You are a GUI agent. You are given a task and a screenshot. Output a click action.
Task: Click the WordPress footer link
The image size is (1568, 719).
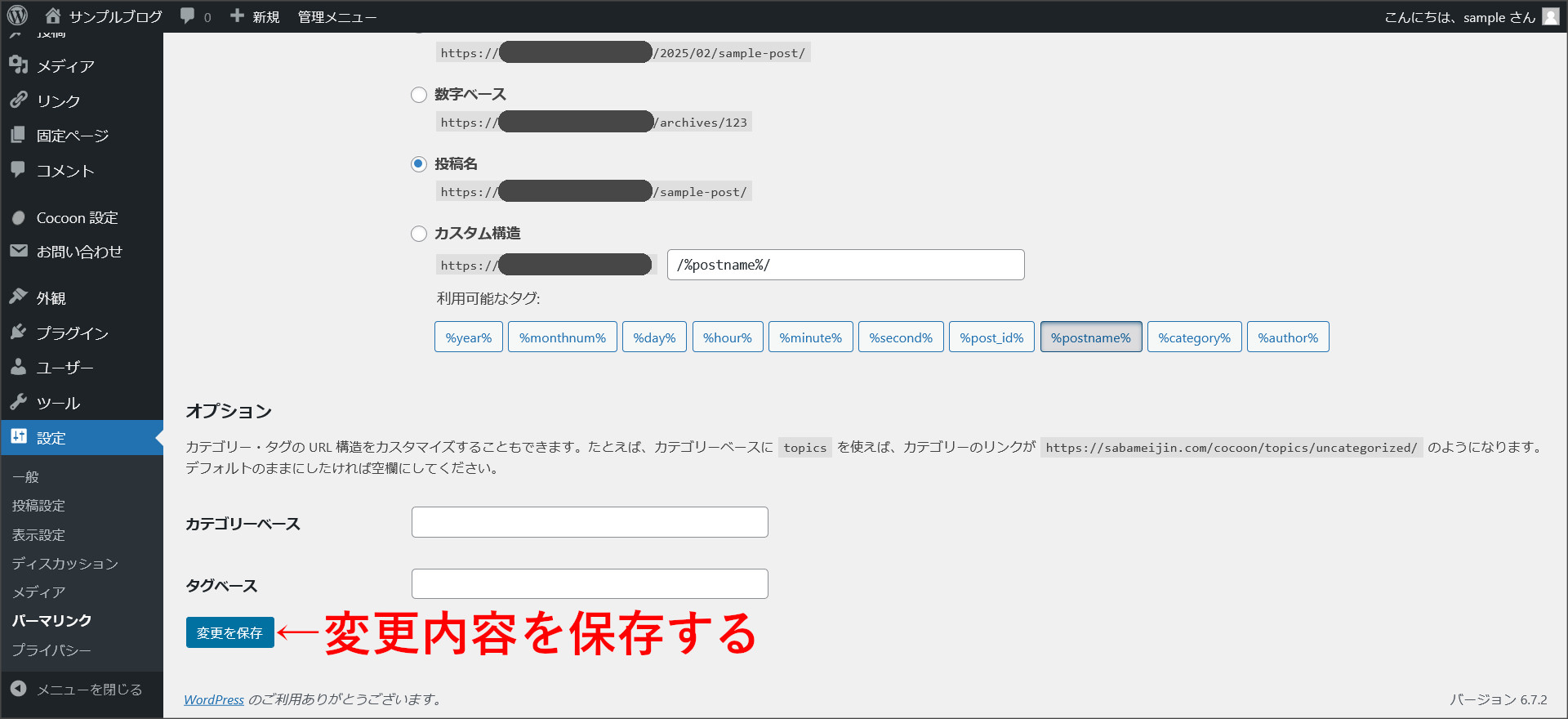pos(213,699)
